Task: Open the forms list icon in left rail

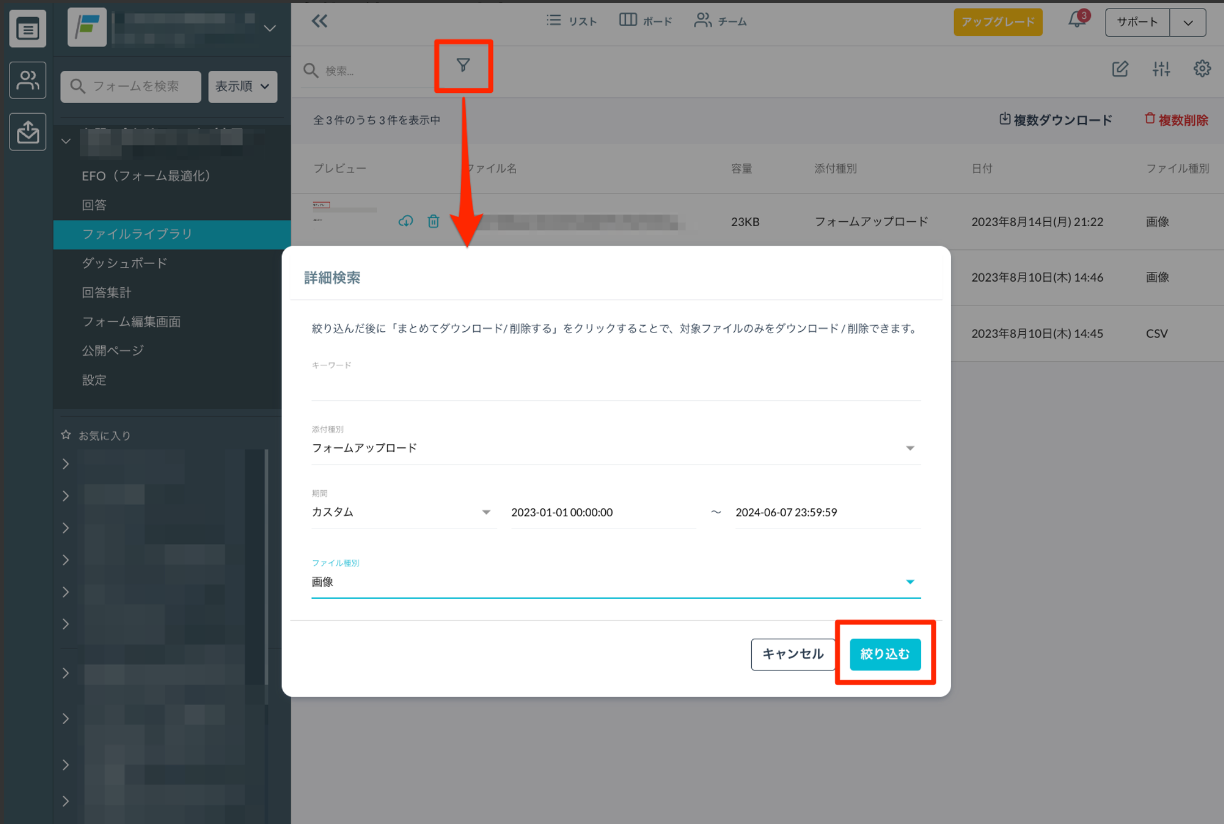Action: [28, 29]
